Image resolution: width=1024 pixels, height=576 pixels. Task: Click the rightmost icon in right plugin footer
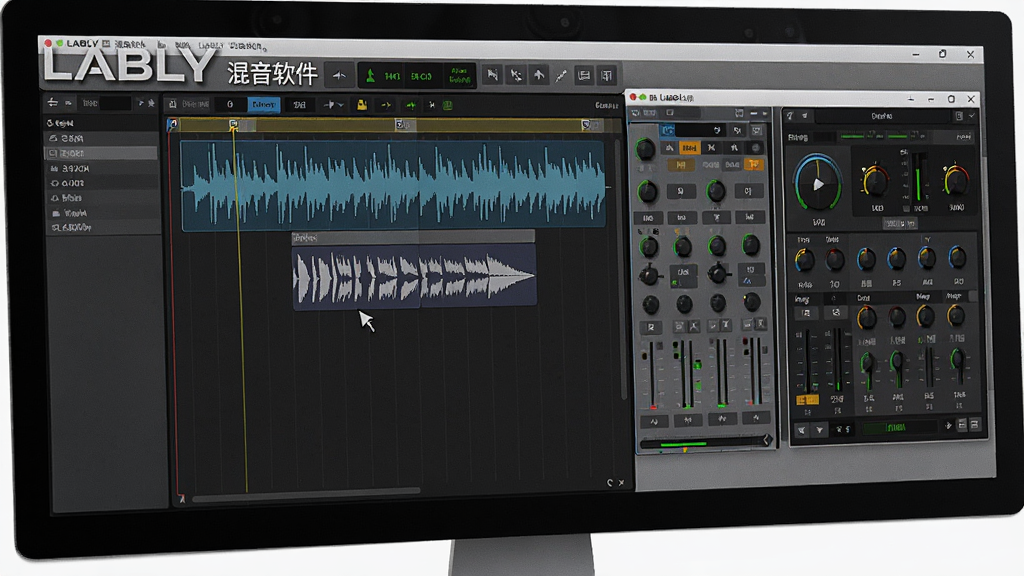pos(975,425)
